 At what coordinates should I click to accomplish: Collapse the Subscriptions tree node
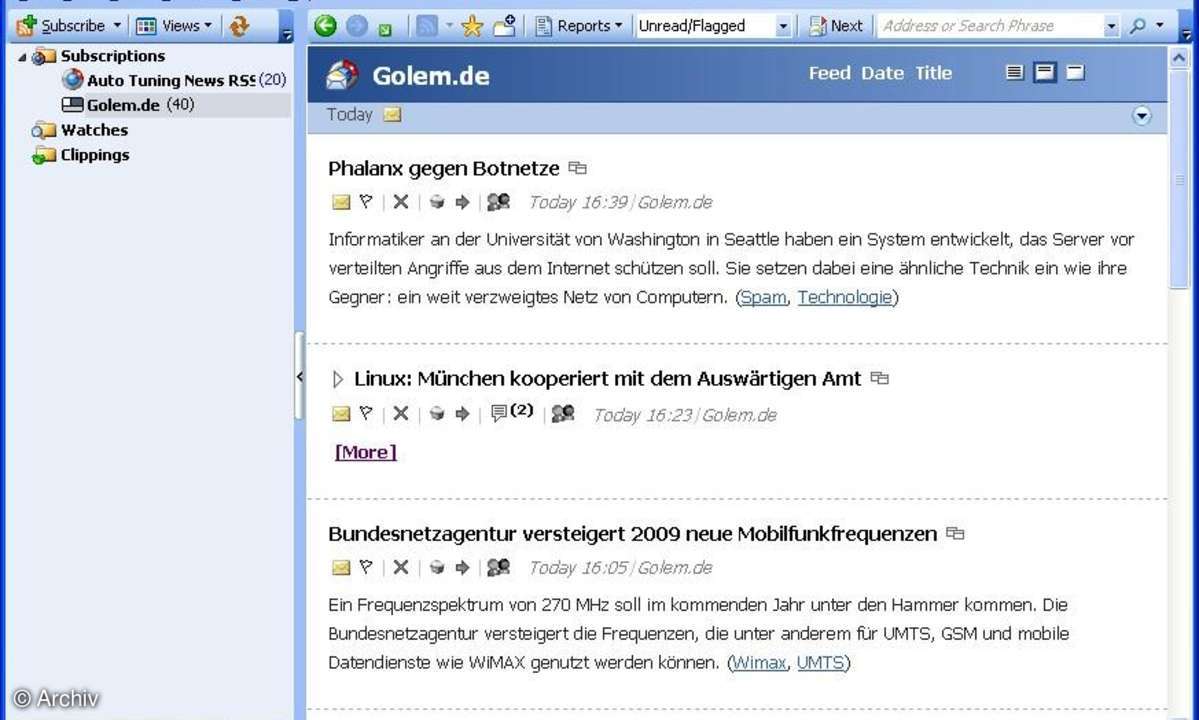(21, 57)
